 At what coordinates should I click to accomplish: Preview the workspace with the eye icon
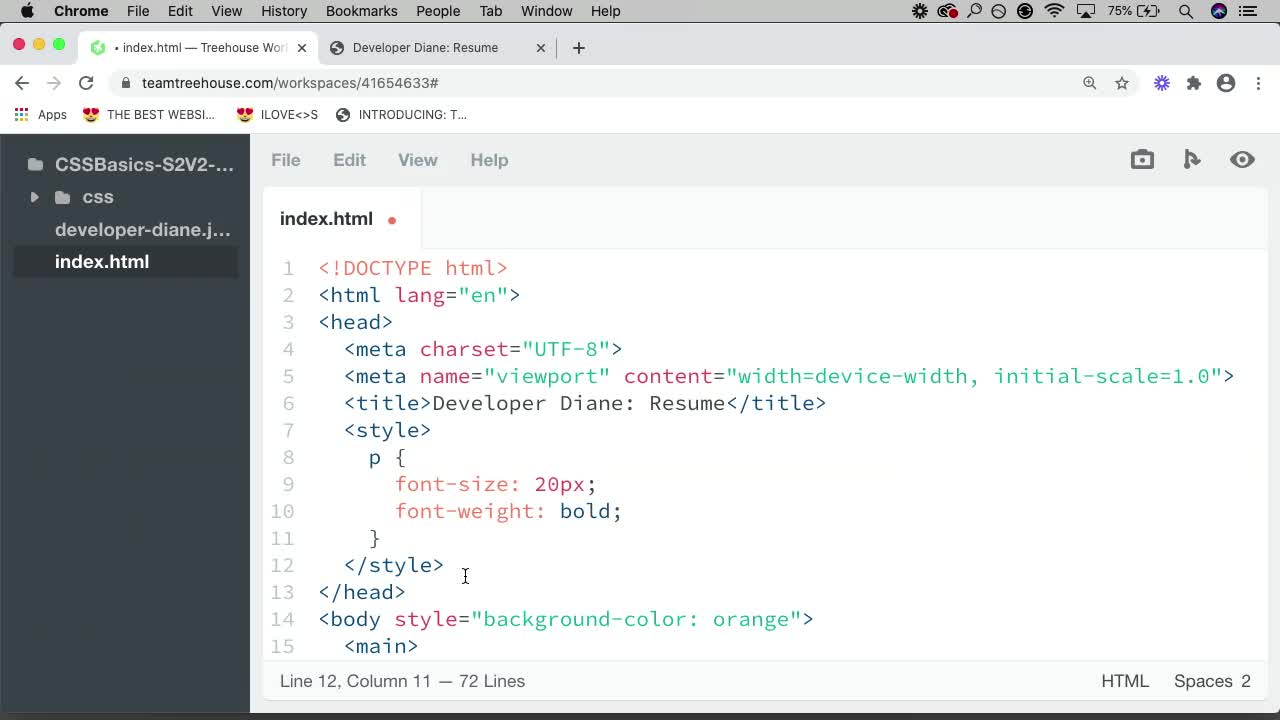click(x=1242, y=159)
